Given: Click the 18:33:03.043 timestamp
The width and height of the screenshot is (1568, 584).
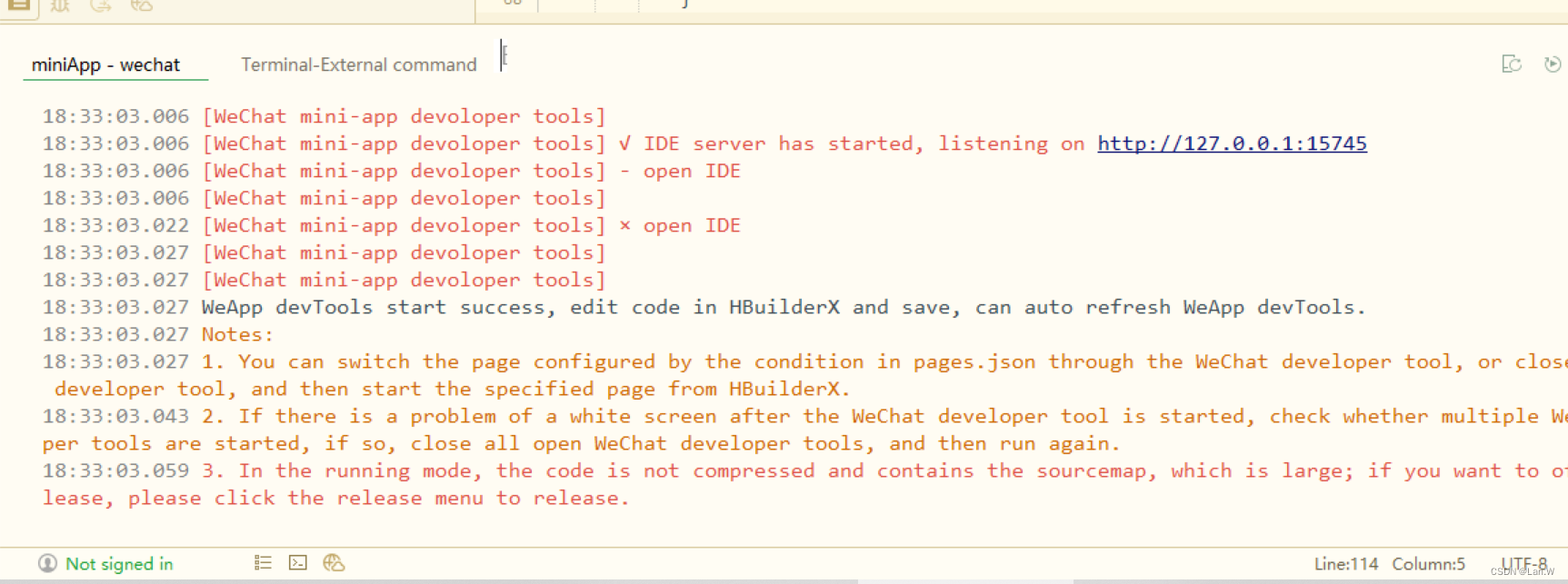Looking at the screenshot, I should 115,416.
